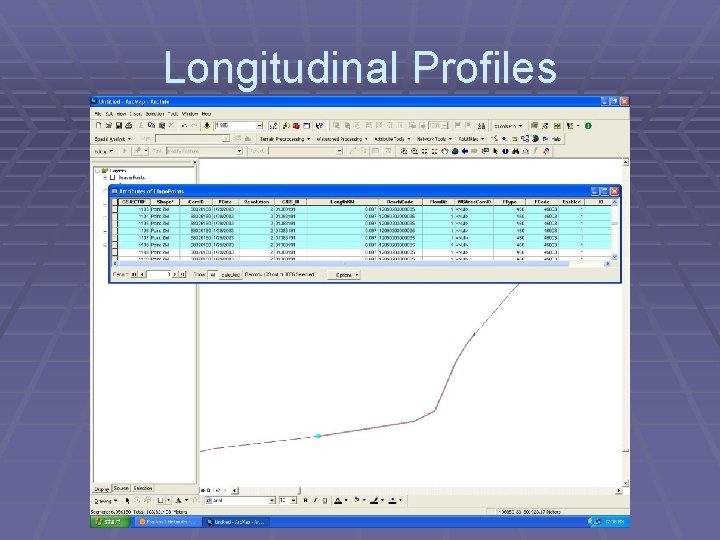
Task: Select the drawing toolbar pointer tool
Action: click(x=127, y=501)
